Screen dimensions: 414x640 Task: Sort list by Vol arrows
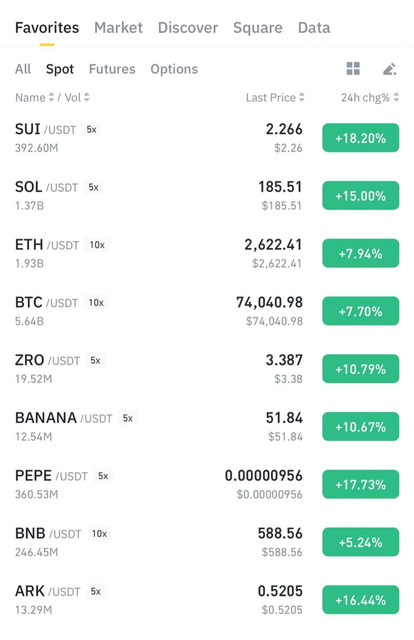87,98
